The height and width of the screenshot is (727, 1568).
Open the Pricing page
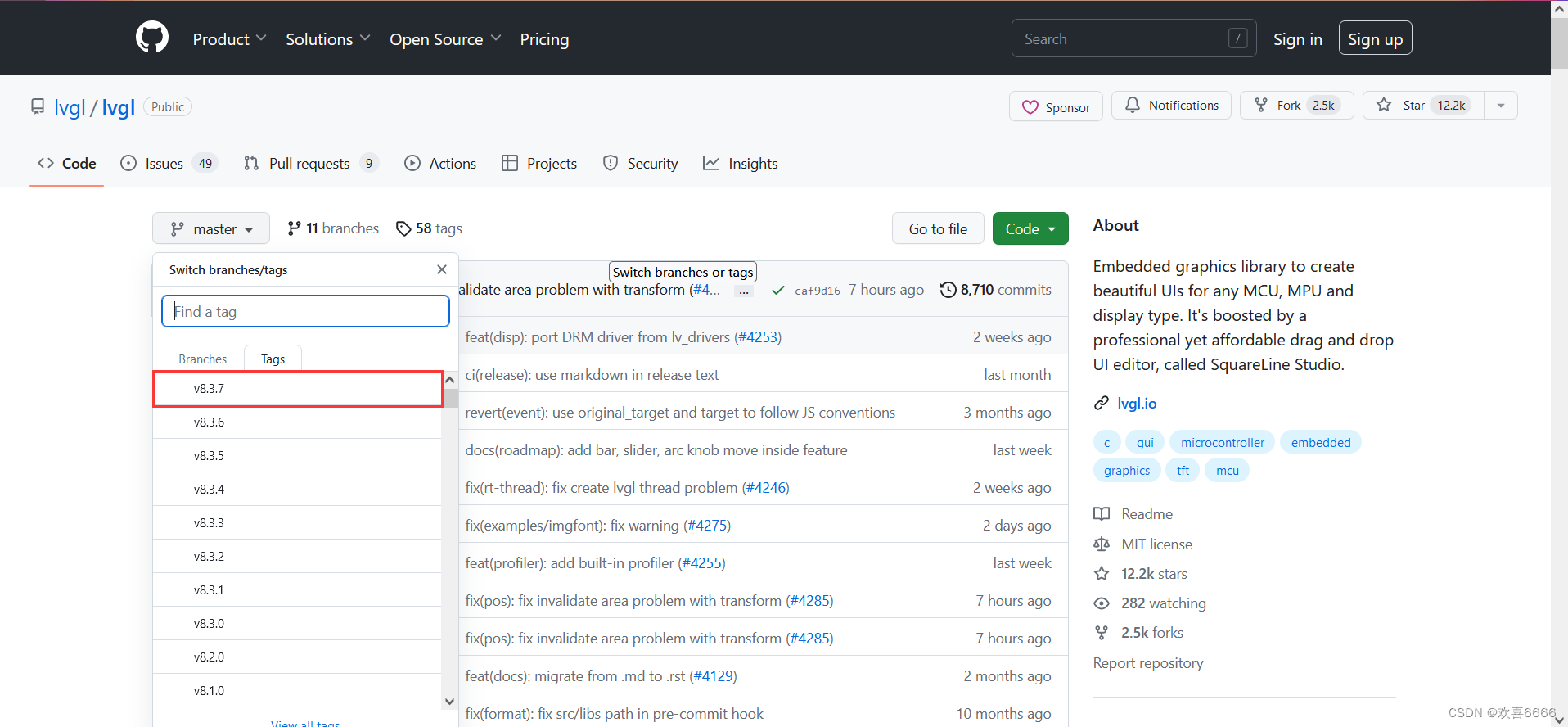544,39
